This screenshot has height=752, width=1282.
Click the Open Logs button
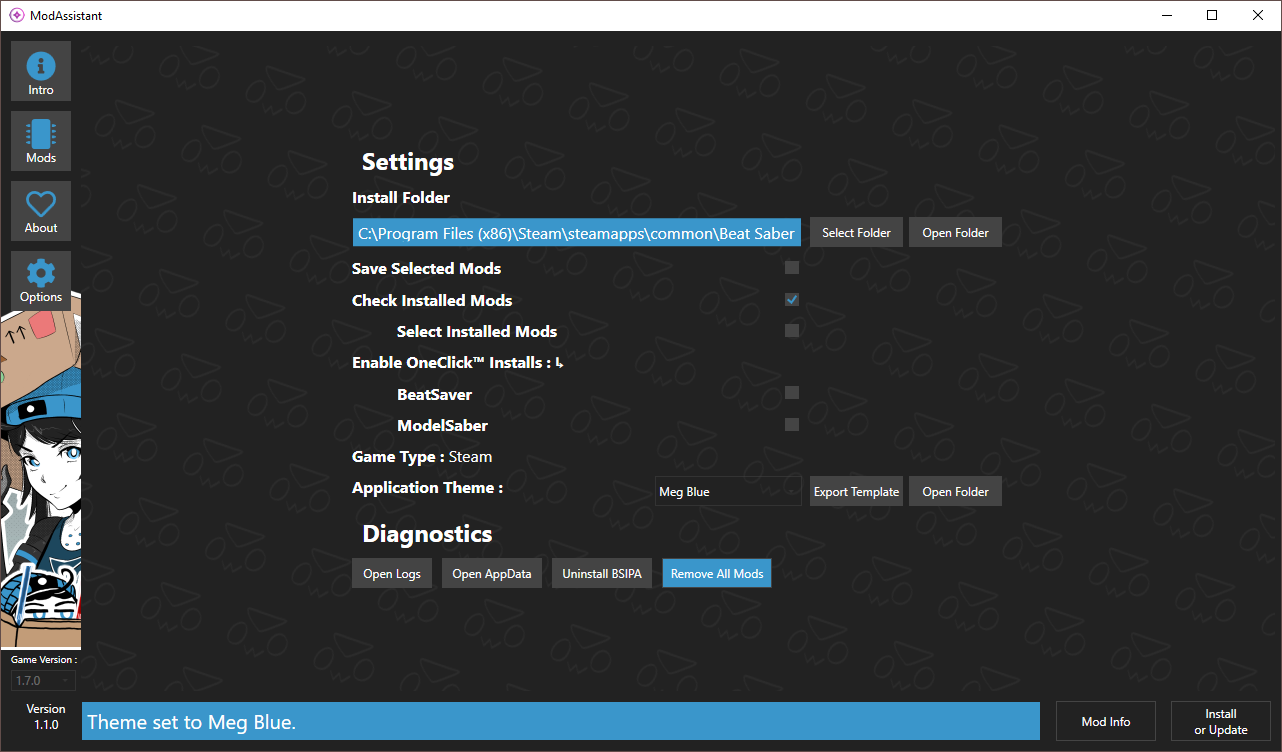pos(392,573)
